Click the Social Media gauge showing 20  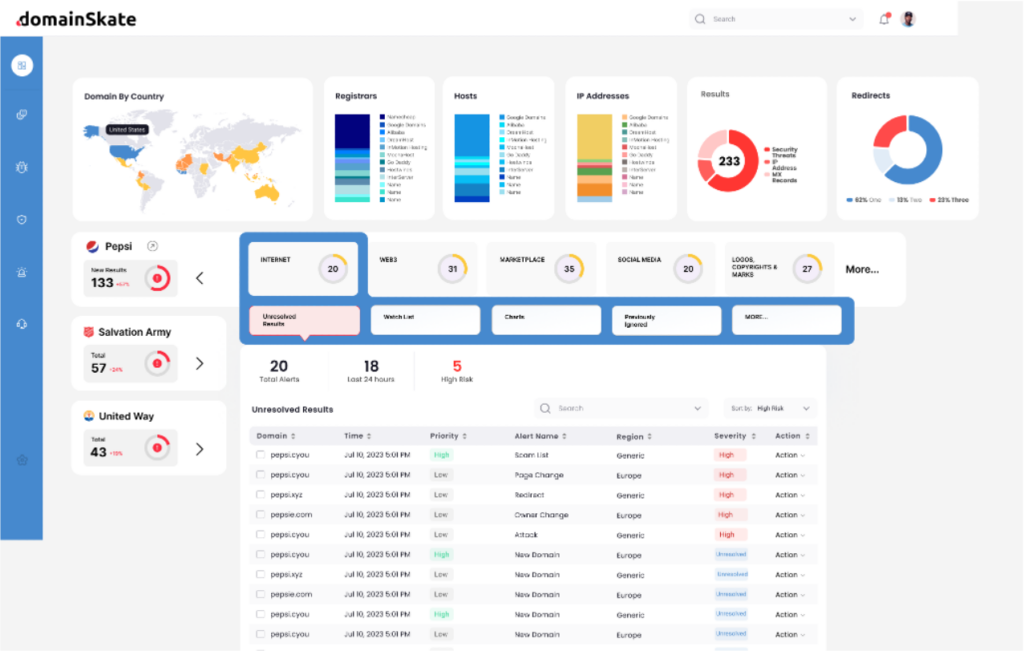point(688,268)
